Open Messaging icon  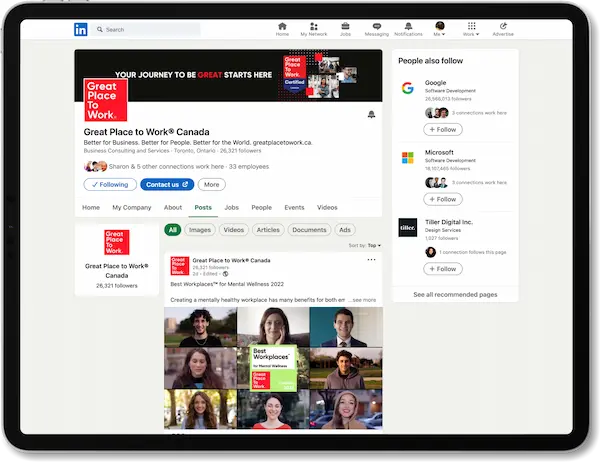[x=377, y=29]
